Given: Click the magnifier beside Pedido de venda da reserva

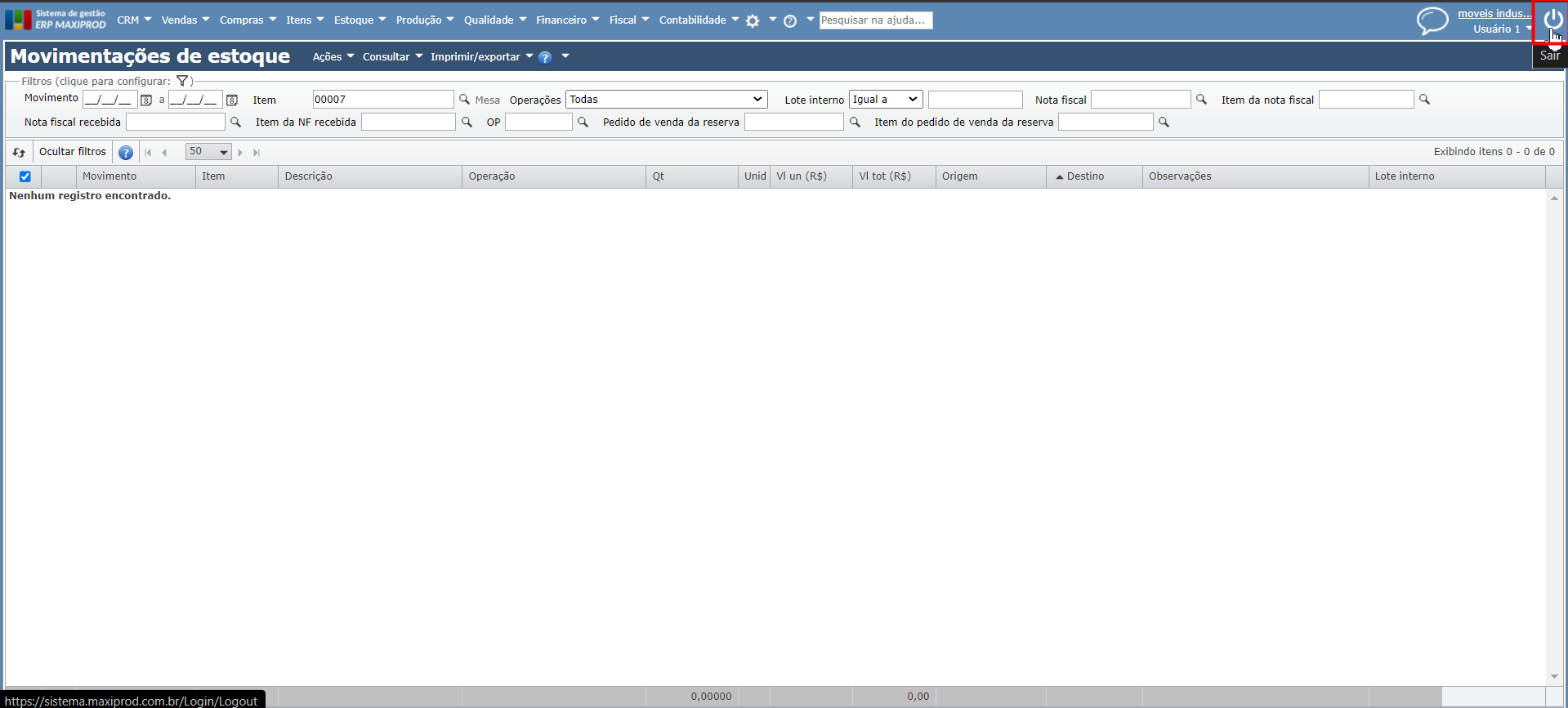Looking at the screenshot, I should click(x=855, y=122).
